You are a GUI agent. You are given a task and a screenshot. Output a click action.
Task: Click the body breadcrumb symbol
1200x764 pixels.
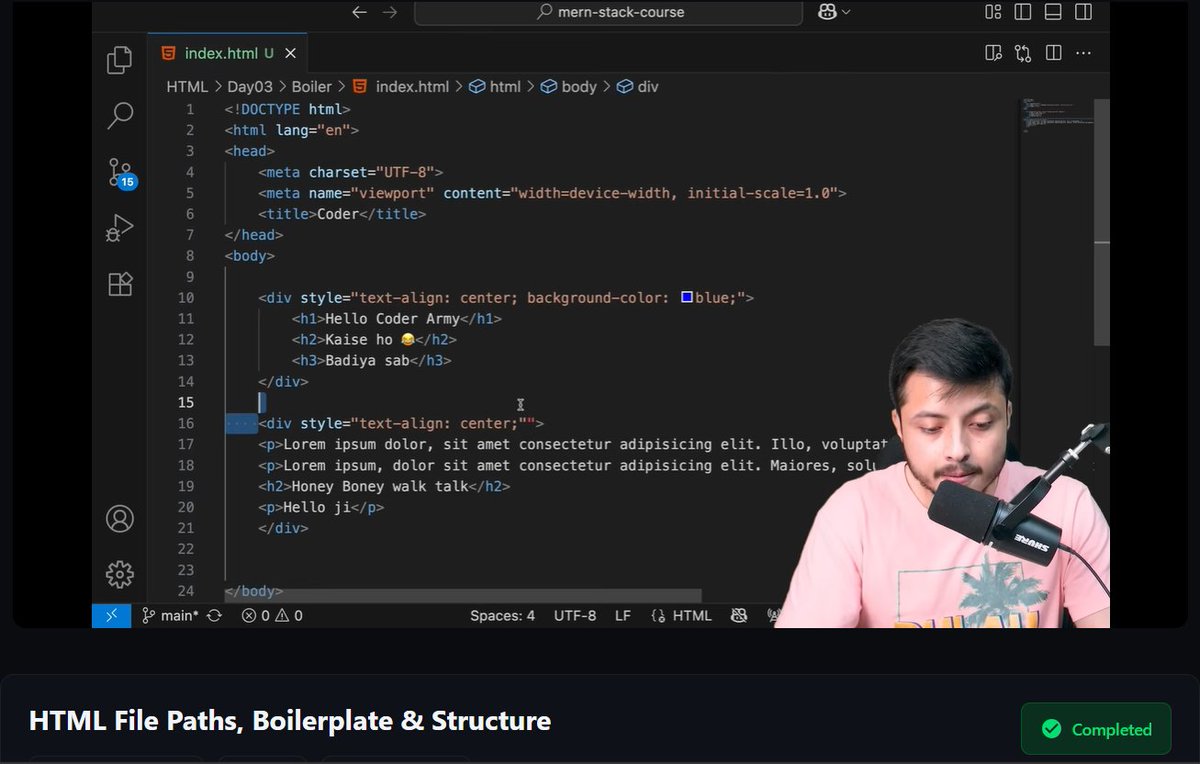pos(569,87)
